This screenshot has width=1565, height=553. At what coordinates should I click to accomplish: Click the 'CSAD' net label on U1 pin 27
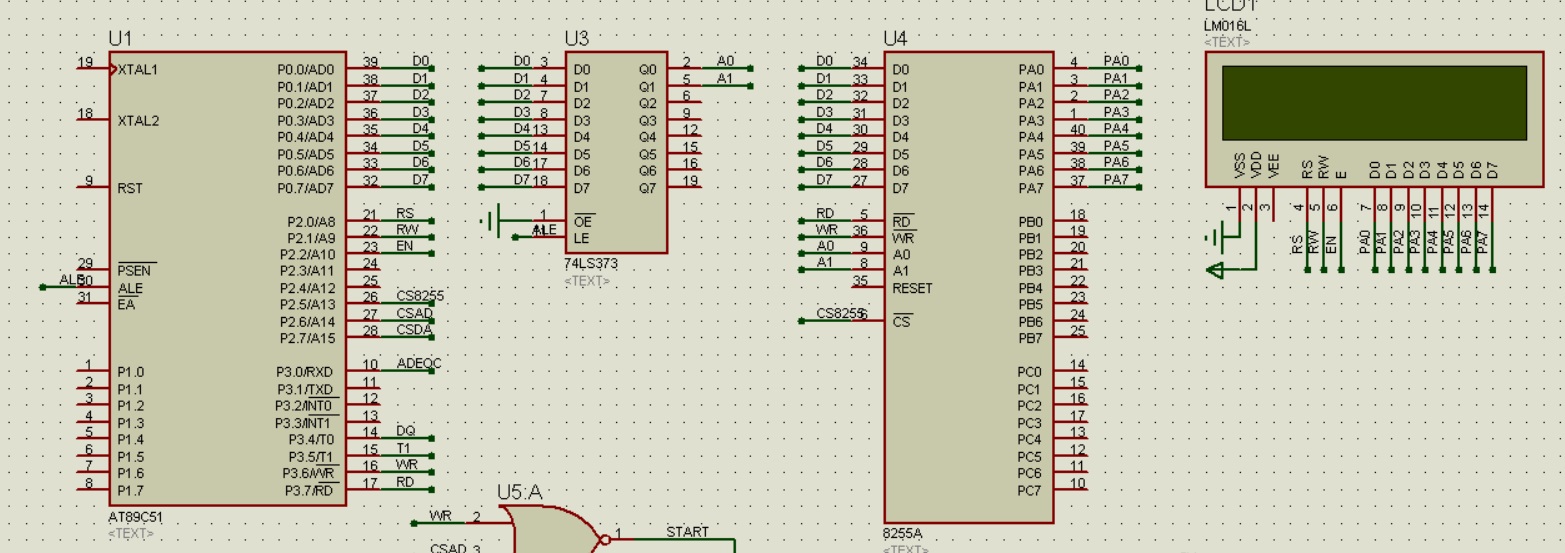coord(414,313)
